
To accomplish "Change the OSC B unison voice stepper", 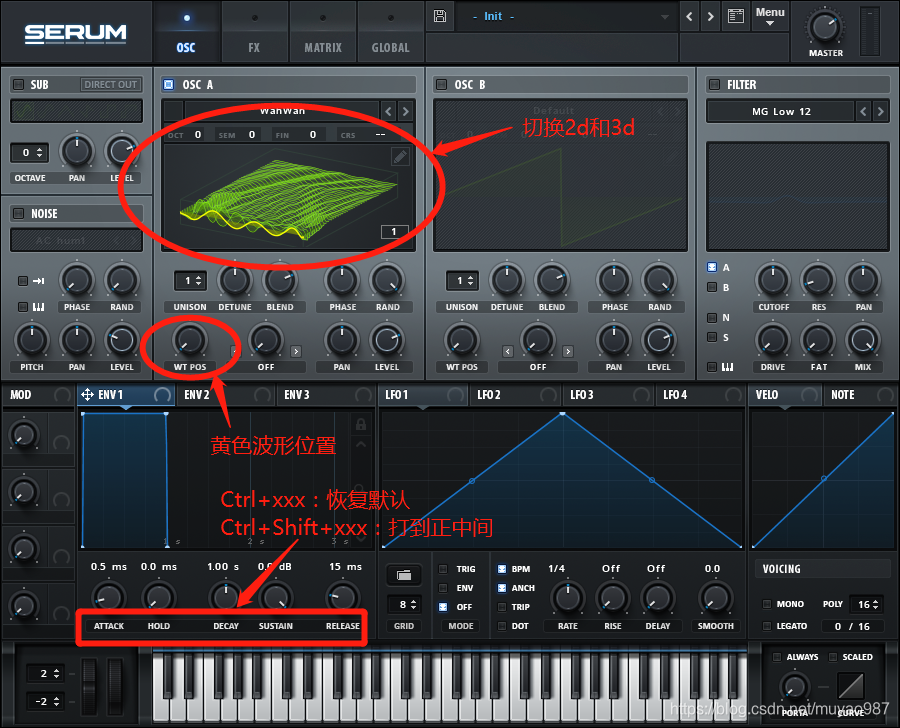I will tap(463, 281).
